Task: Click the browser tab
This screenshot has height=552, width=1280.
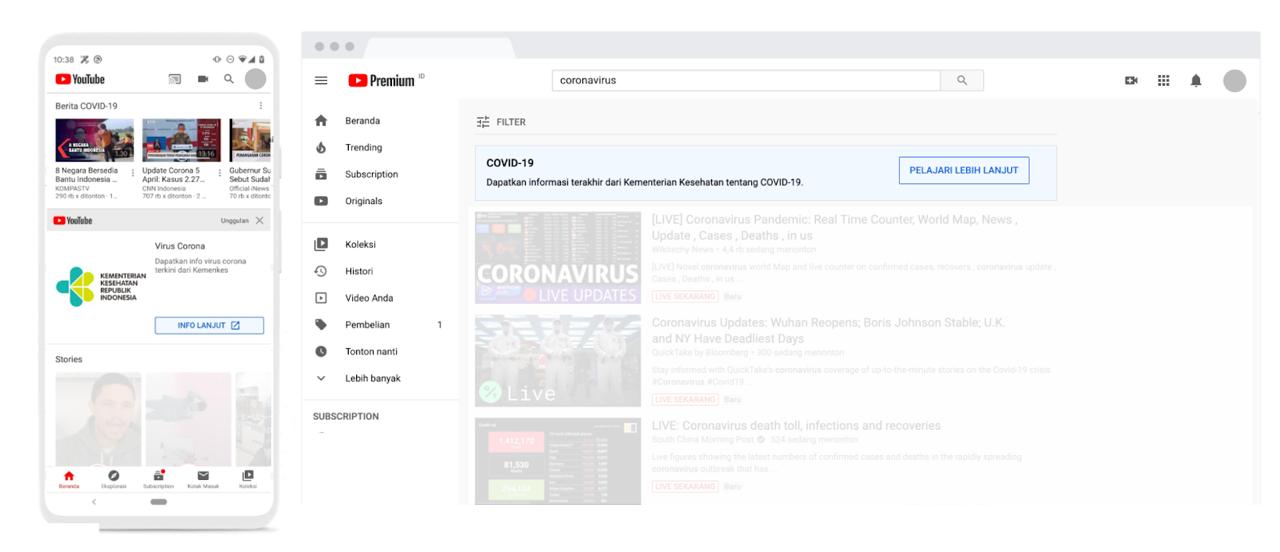Action: tap(440, 47)
